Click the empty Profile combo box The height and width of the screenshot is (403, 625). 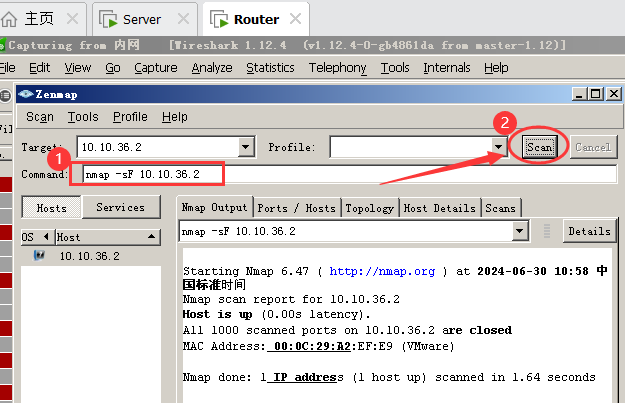(411, 147)
